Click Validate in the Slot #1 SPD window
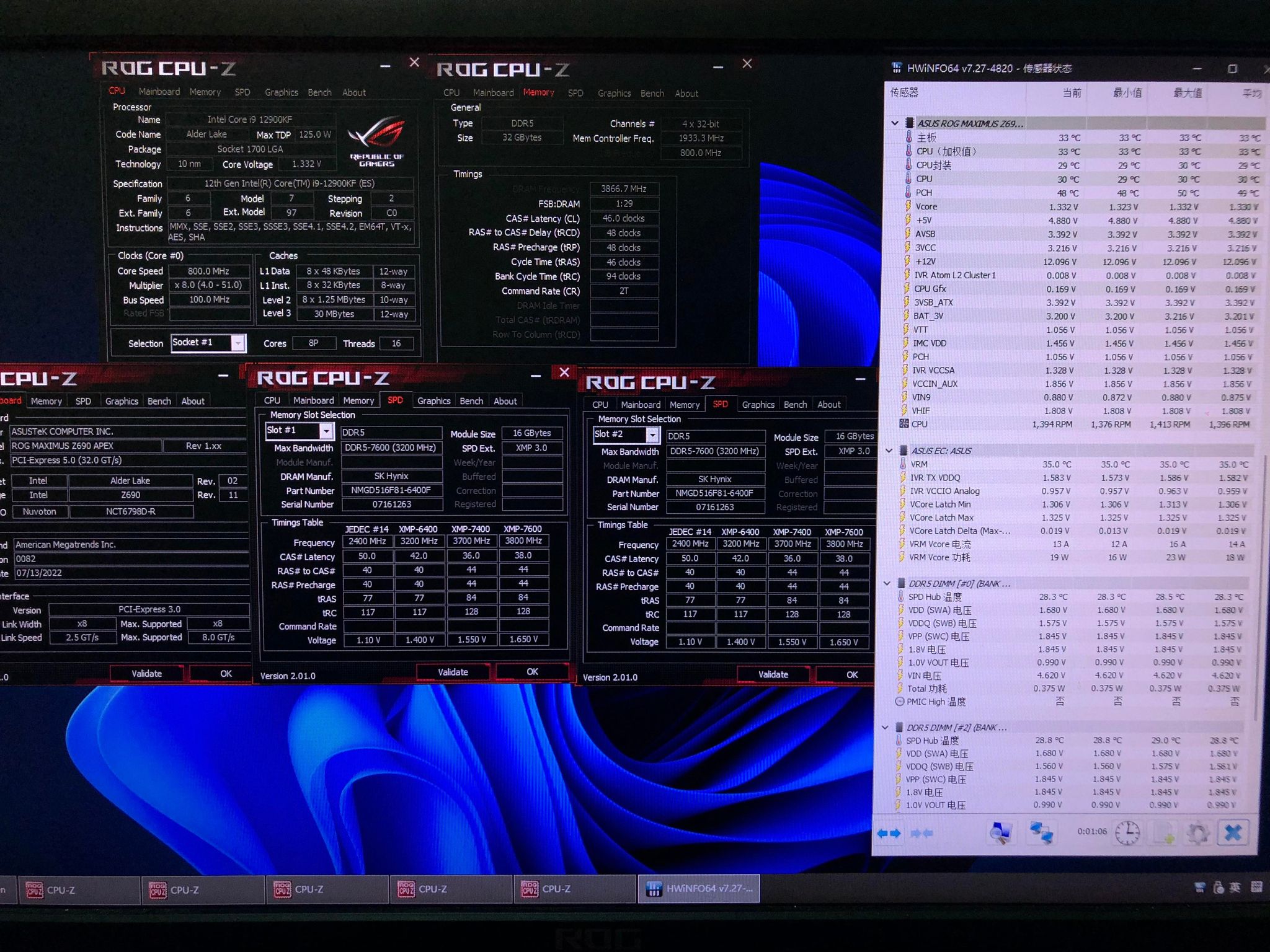The image size is (1270, 952). pos(453,672)
